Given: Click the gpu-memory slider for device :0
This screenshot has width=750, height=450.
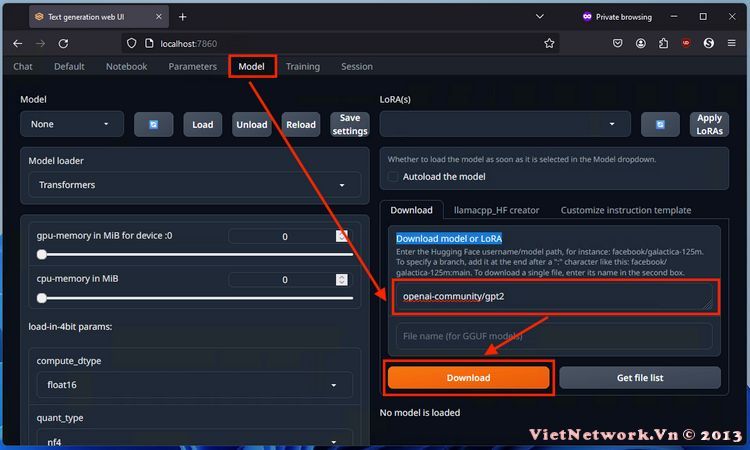Looking at the screenshot, I should coord(195,254).
